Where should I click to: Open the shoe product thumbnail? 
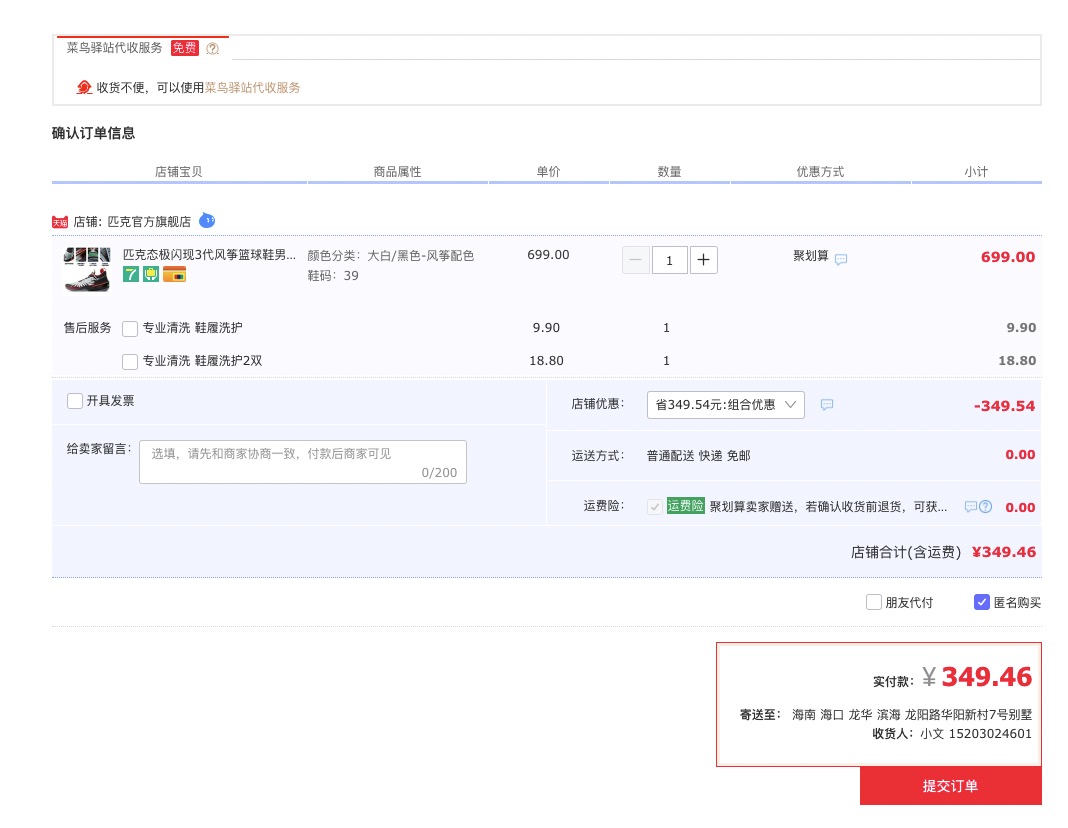click(87, 270)
